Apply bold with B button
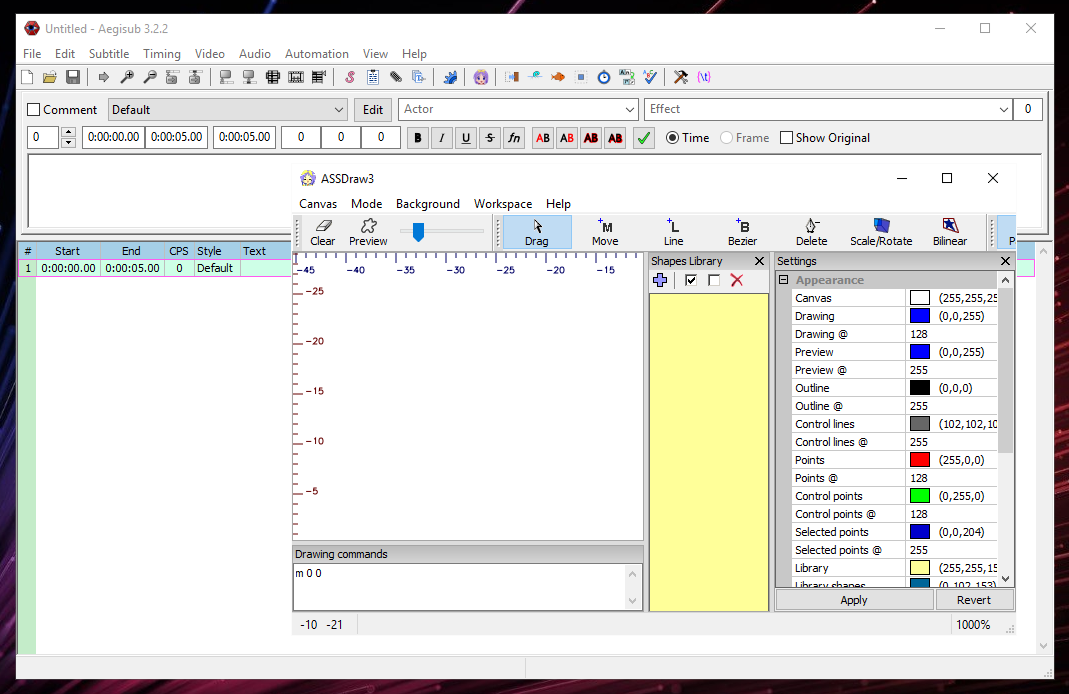The width and height of the screenshot is (1069, 694). (418, 138)
